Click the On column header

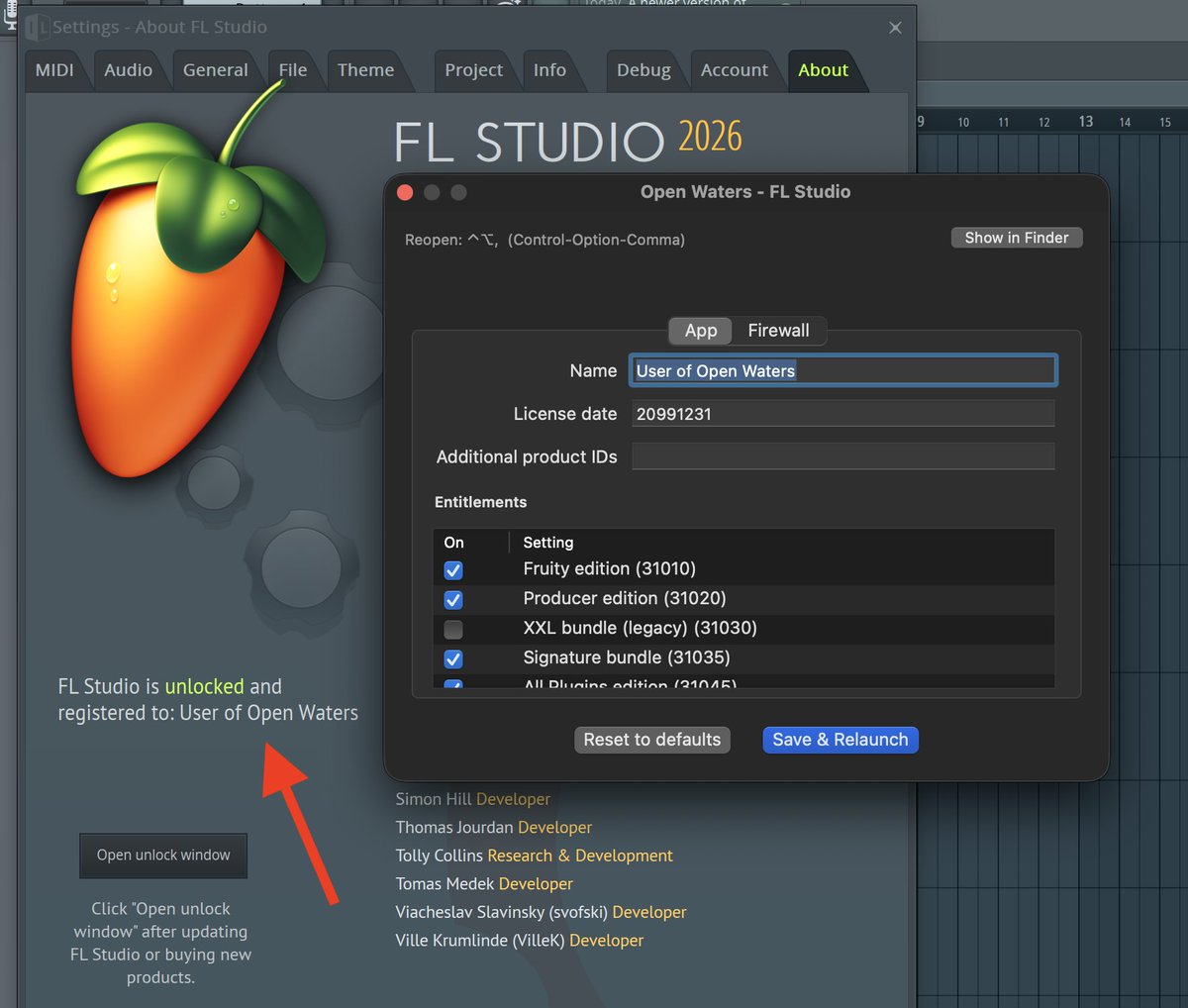(454, 543)
